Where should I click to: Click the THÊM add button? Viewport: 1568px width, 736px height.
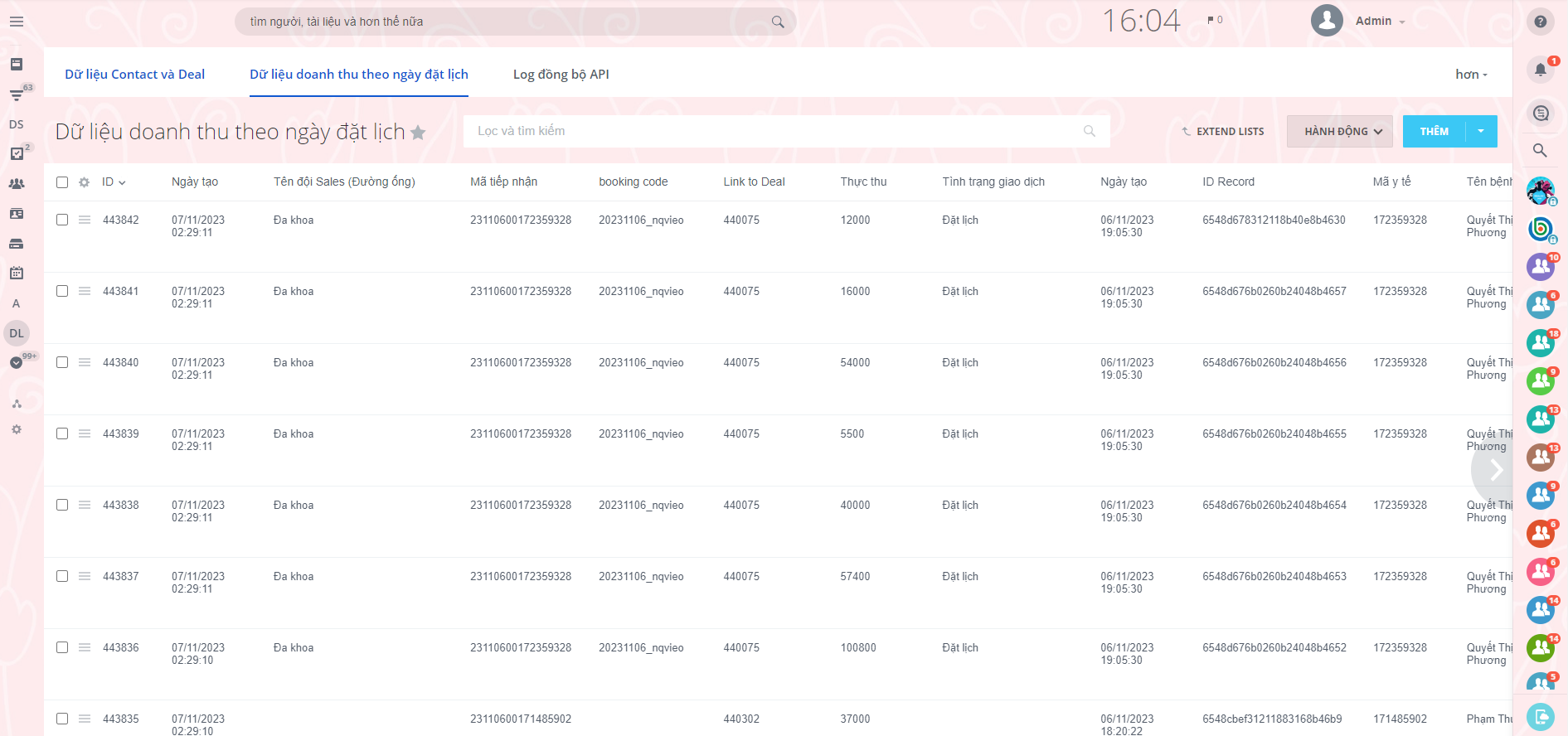(x=1434, y=131)
